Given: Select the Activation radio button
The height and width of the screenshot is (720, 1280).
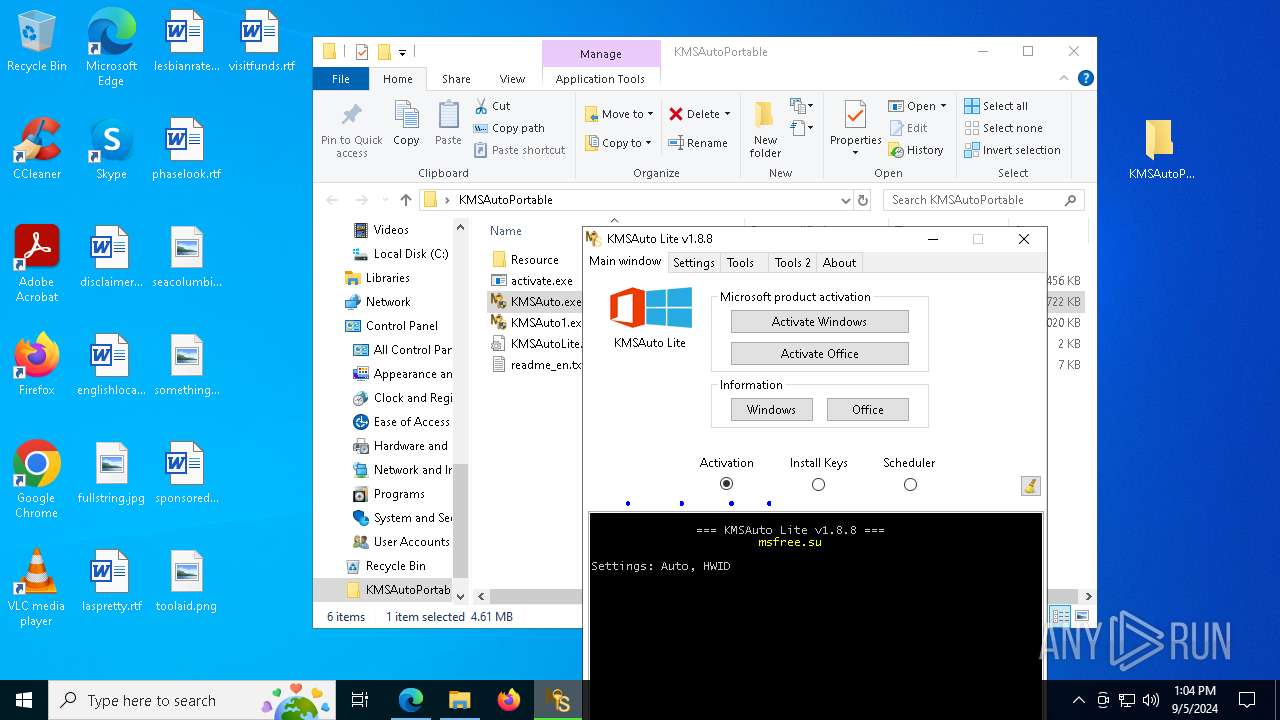Looking at the screenshot, I should (x=727, y=484).
